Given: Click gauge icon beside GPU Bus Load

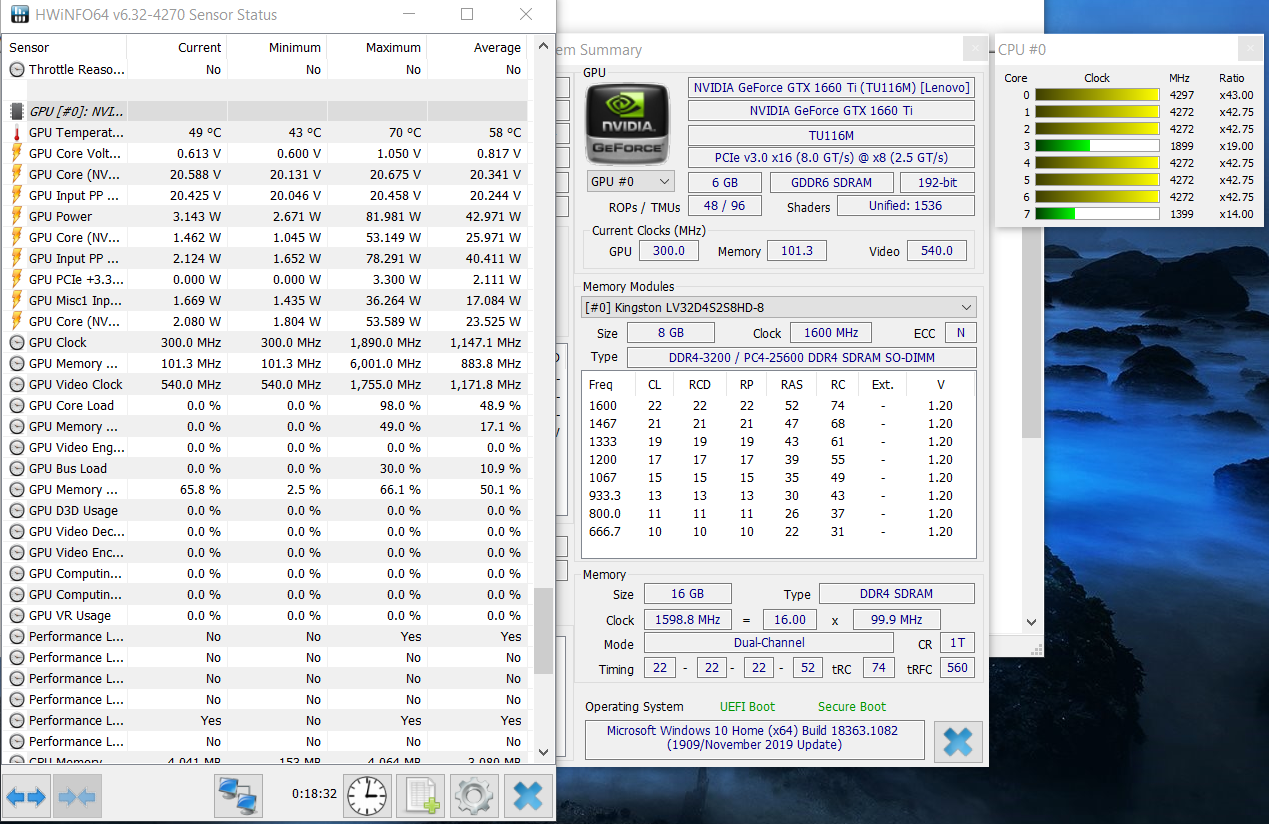Looking at the screenshot, I should [17, 469].
